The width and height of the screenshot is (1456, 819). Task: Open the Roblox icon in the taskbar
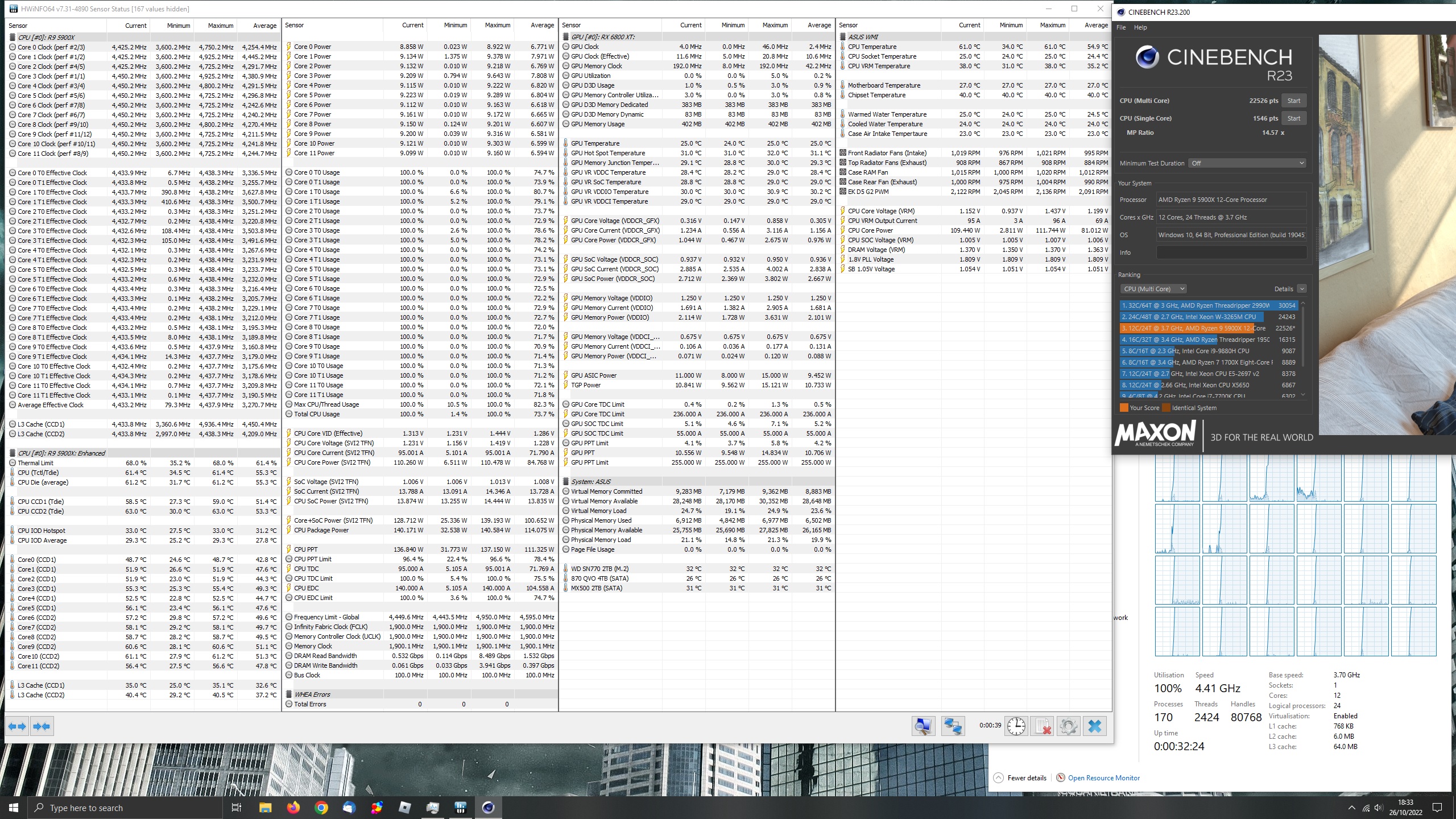click(x=405, y=808)
